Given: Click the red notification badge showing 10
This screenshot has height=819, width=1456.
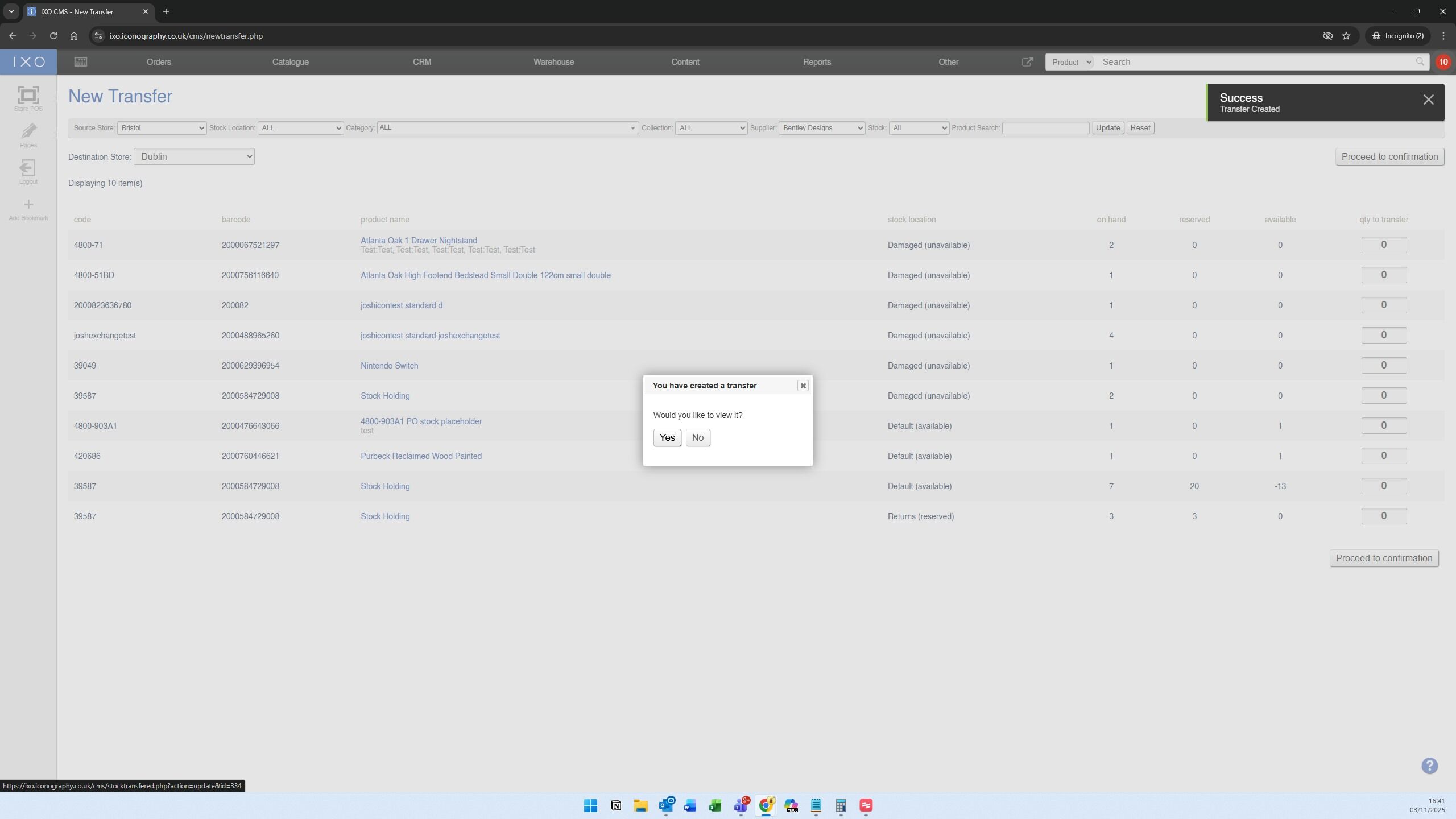Looking at the screenshot, I should (1443, 62).
